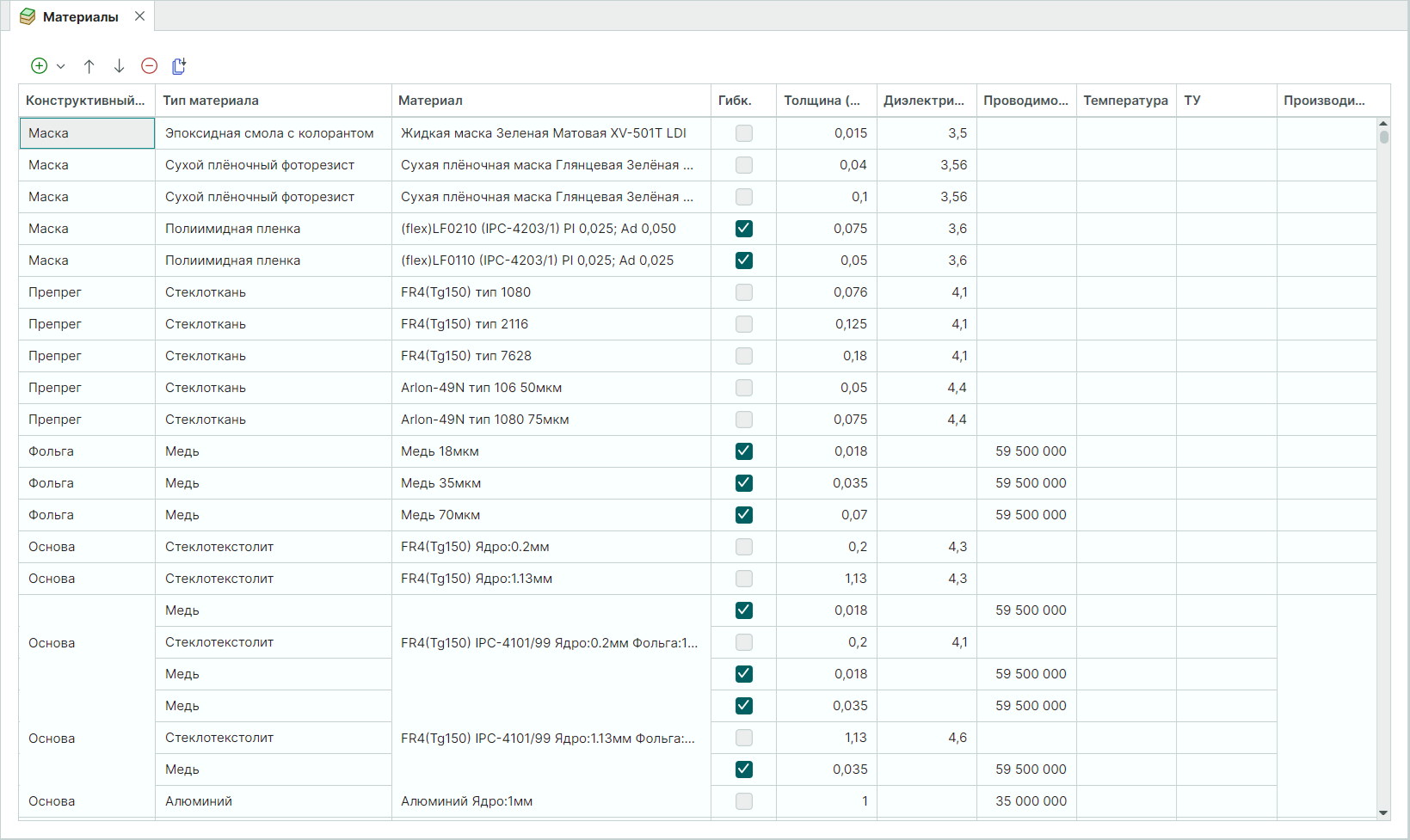The height and width of the screenshot is (840, 1410).
Task: Click the green add material plus icon
Action: [39, 66]
